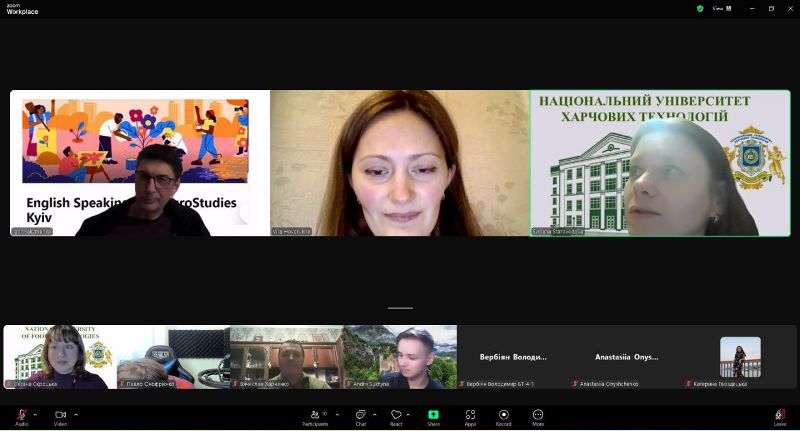Select the thumbnail of the man before a cabinet
Screen dimensions: 800x431
[287, 357]
